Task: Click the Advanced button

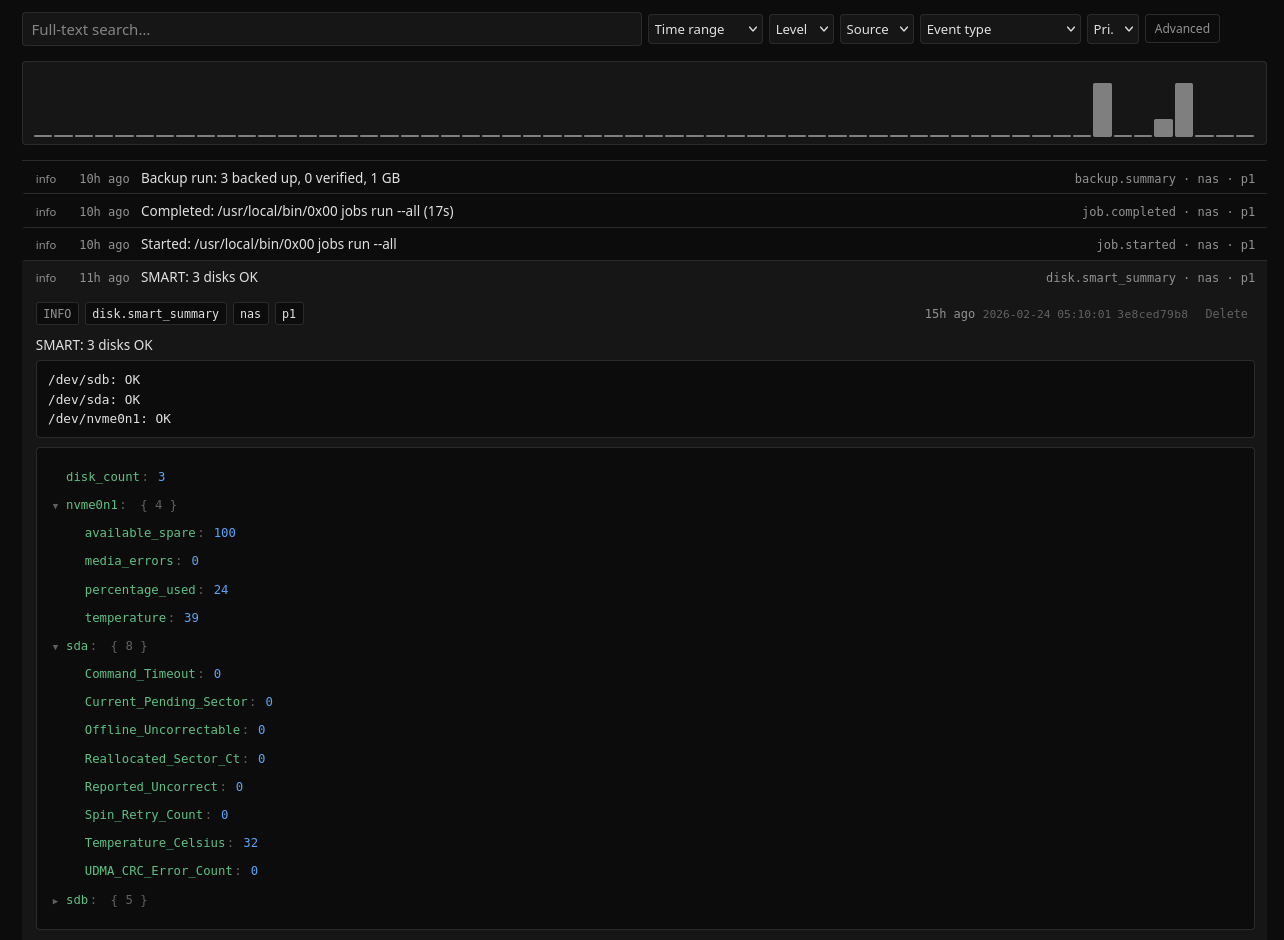Action: [1181, 29]
